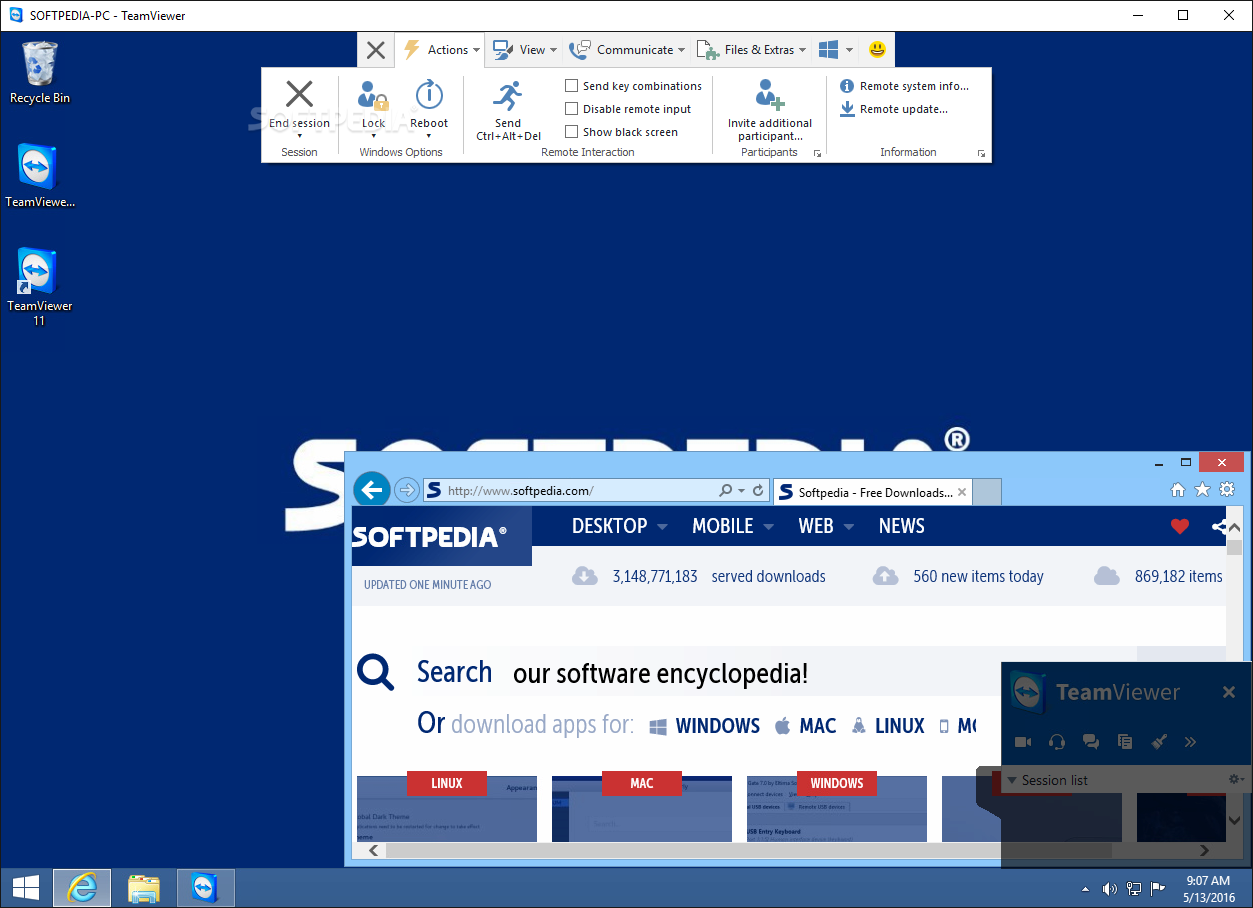Viewport: 1253px width, 908px height.
Task: Close the TeamViewer session toolbar
Action: pos(375,50)
